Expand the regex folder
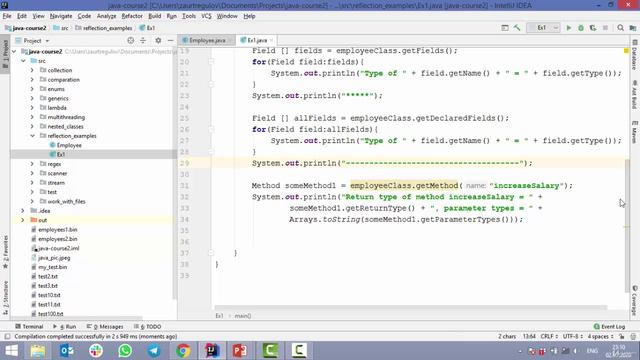 click(32, 164)
